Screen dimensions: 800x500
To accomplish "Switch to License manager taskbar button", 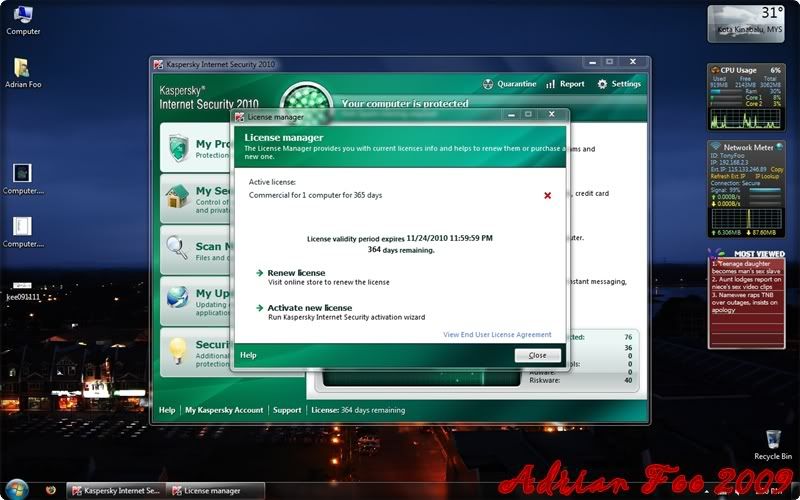I will [216, 491].
